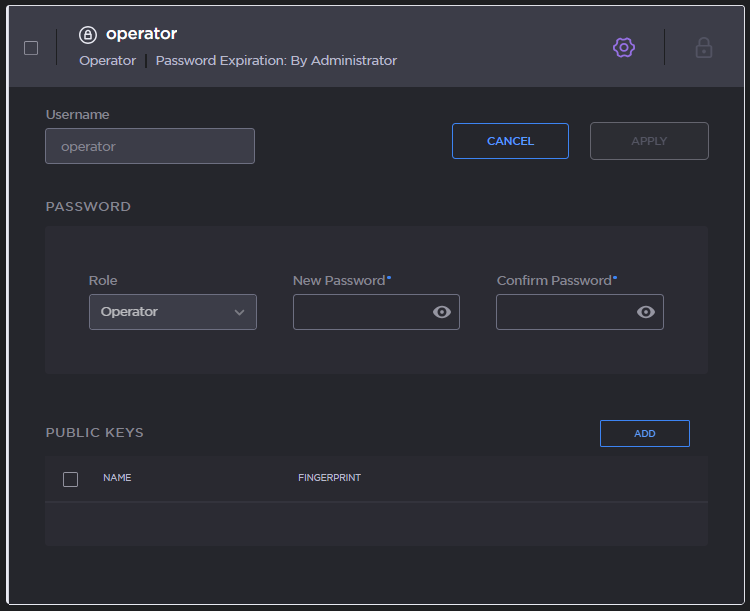This screenshot has height=611, width=750.
Task: Click the PUBLIC KEYS section heading
Action: coord(95,433)
